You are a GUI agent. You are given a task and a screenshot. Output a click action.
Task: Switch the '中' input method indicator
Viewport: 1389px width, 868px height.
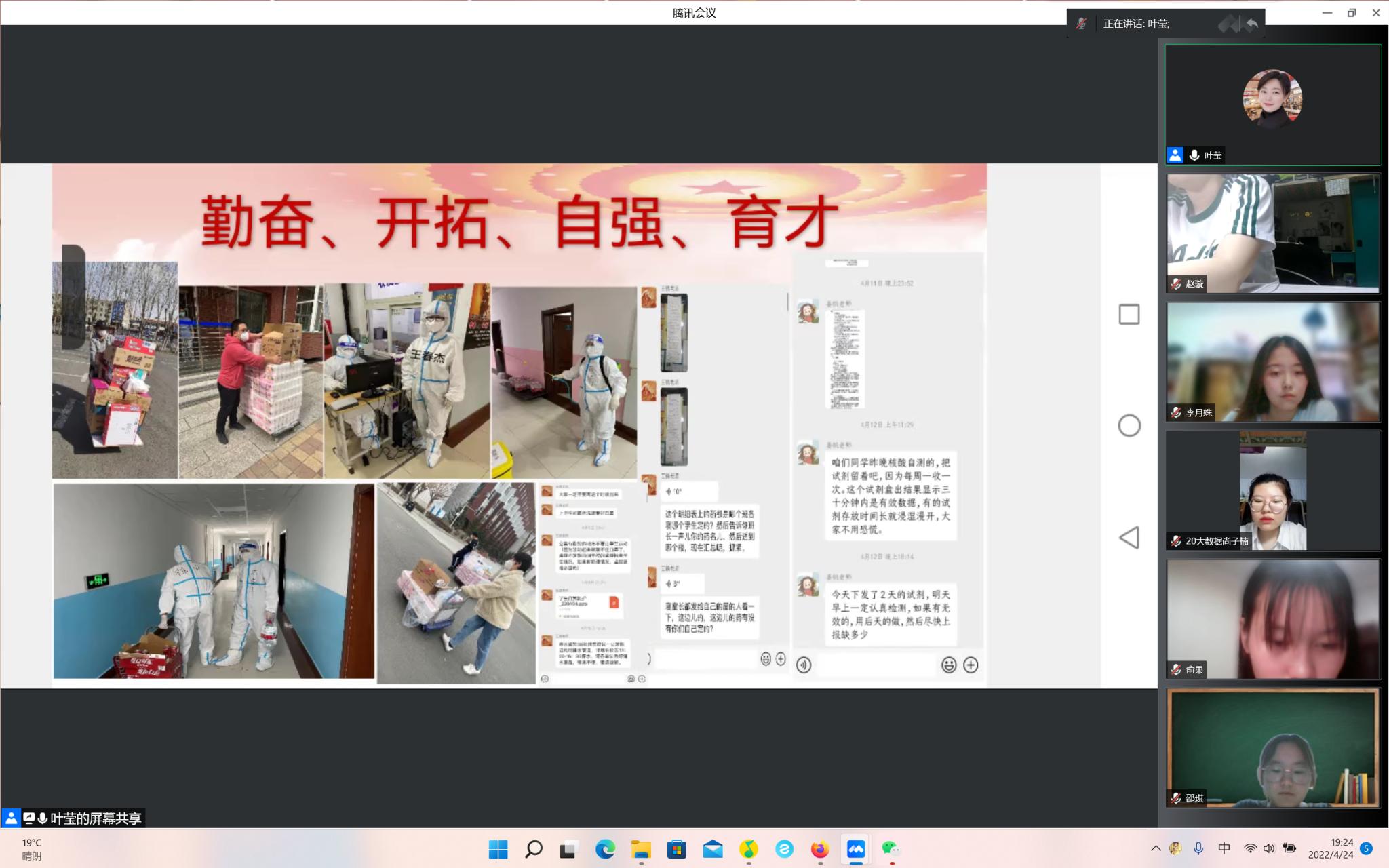1224,848
